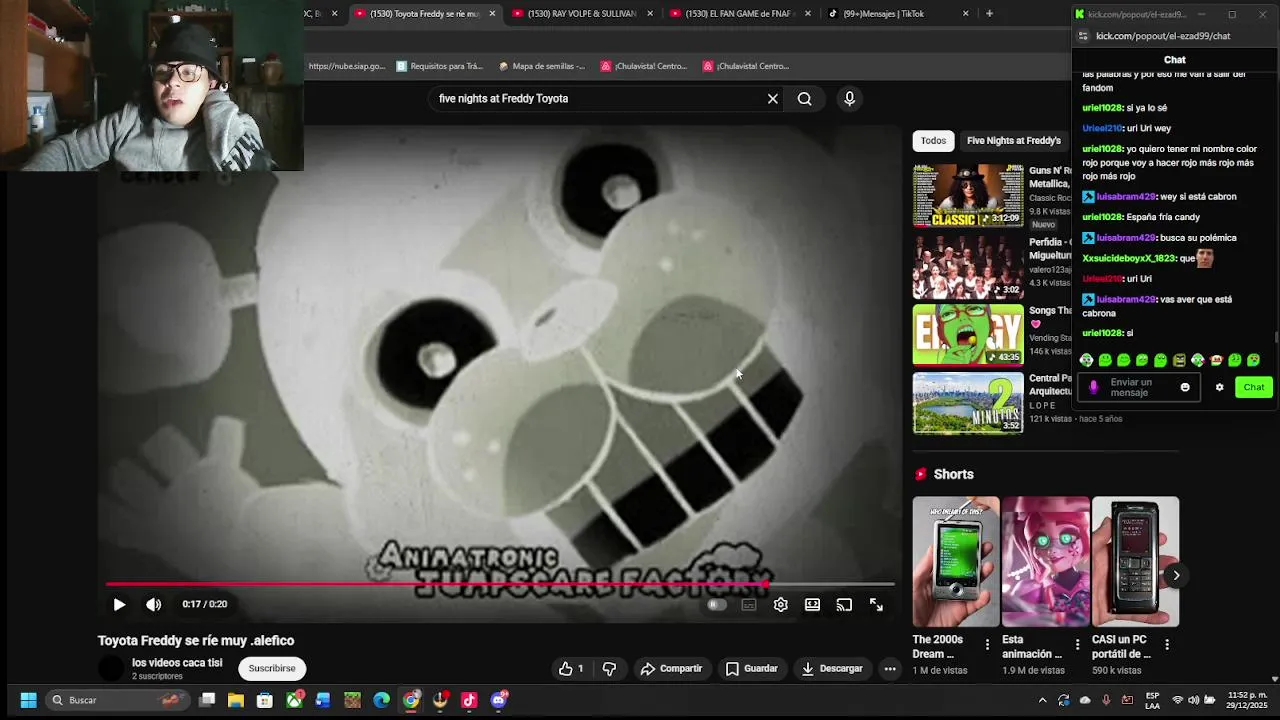Switch to theater mode view
This screenshot has height=720, width=1280.
(812, 605)
